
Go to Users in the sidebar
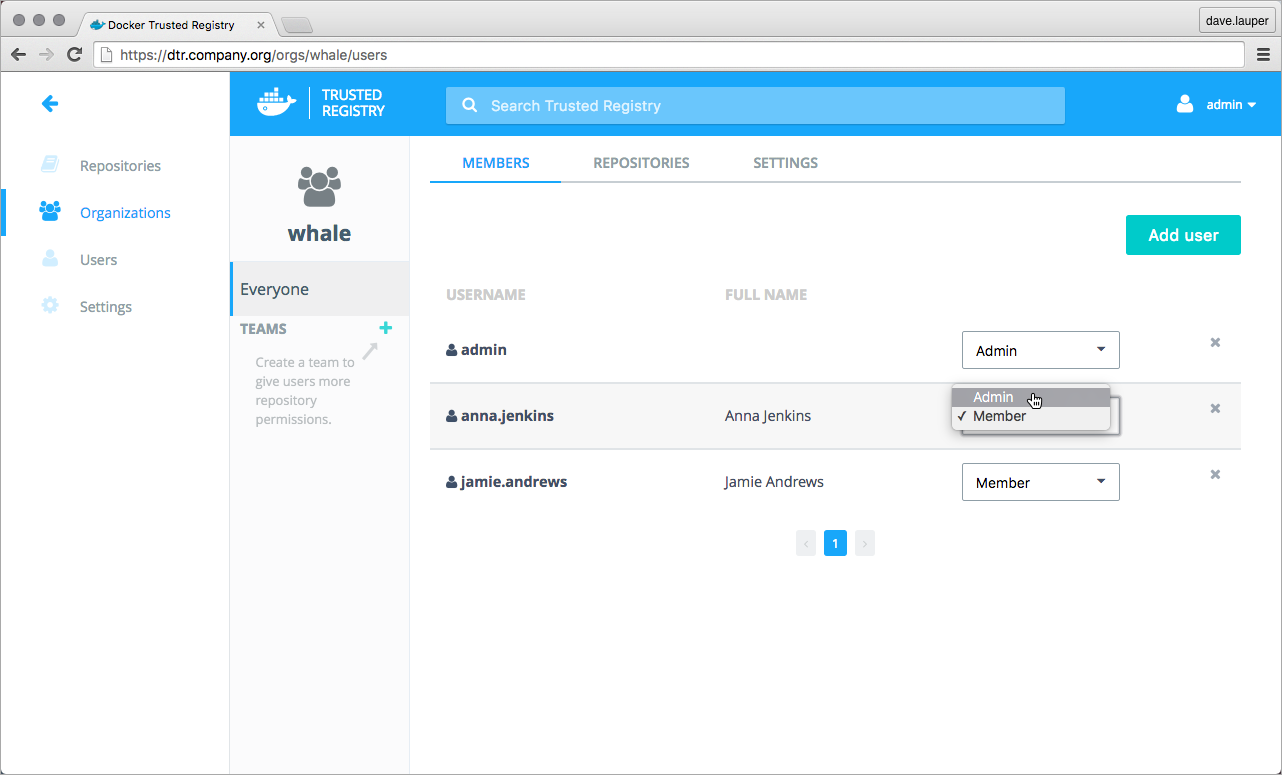[98, 260]
